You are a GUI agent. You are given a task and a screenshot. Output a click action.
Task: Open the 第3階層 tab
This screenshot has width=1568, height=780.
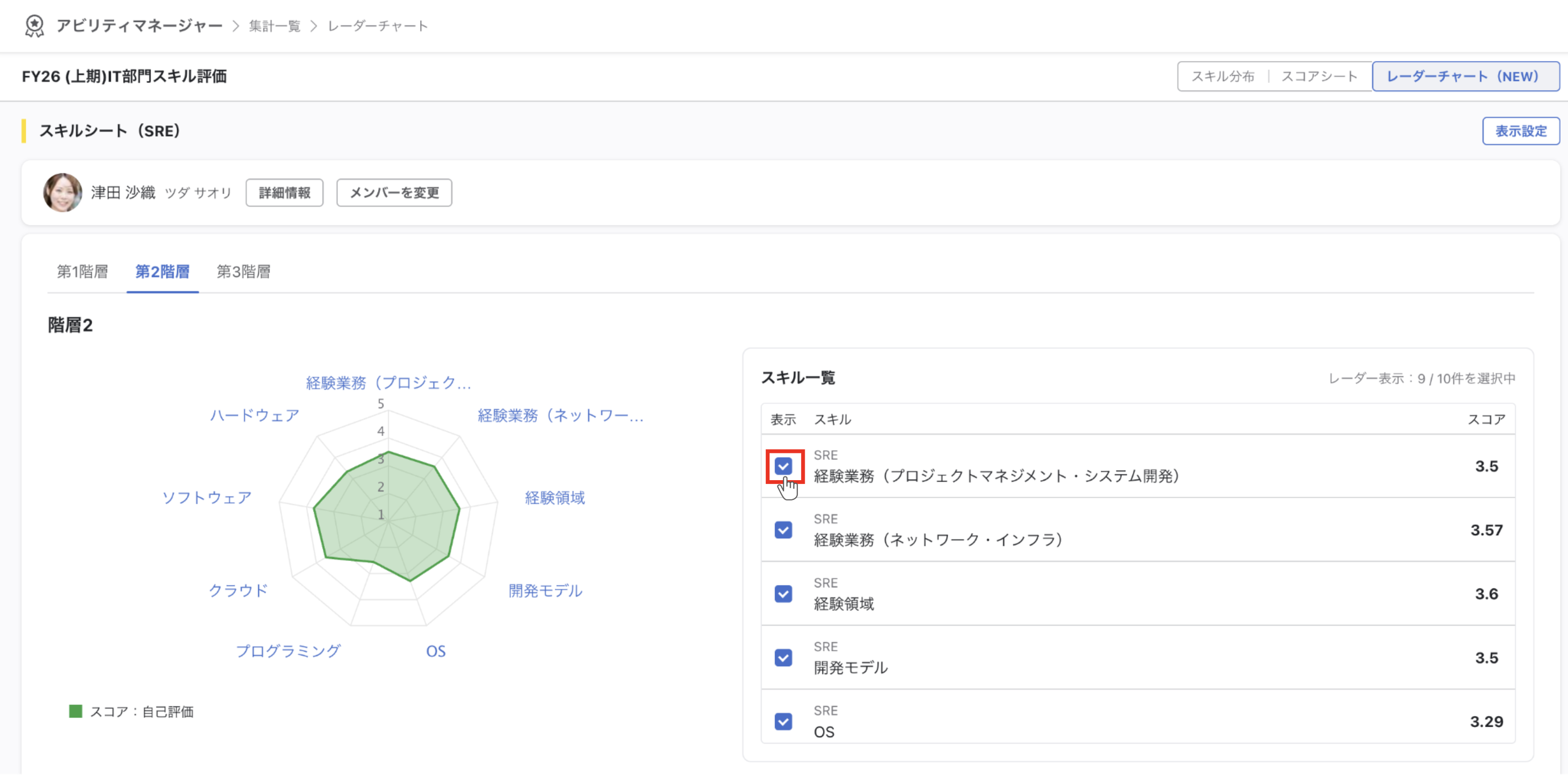pos(244,272)
